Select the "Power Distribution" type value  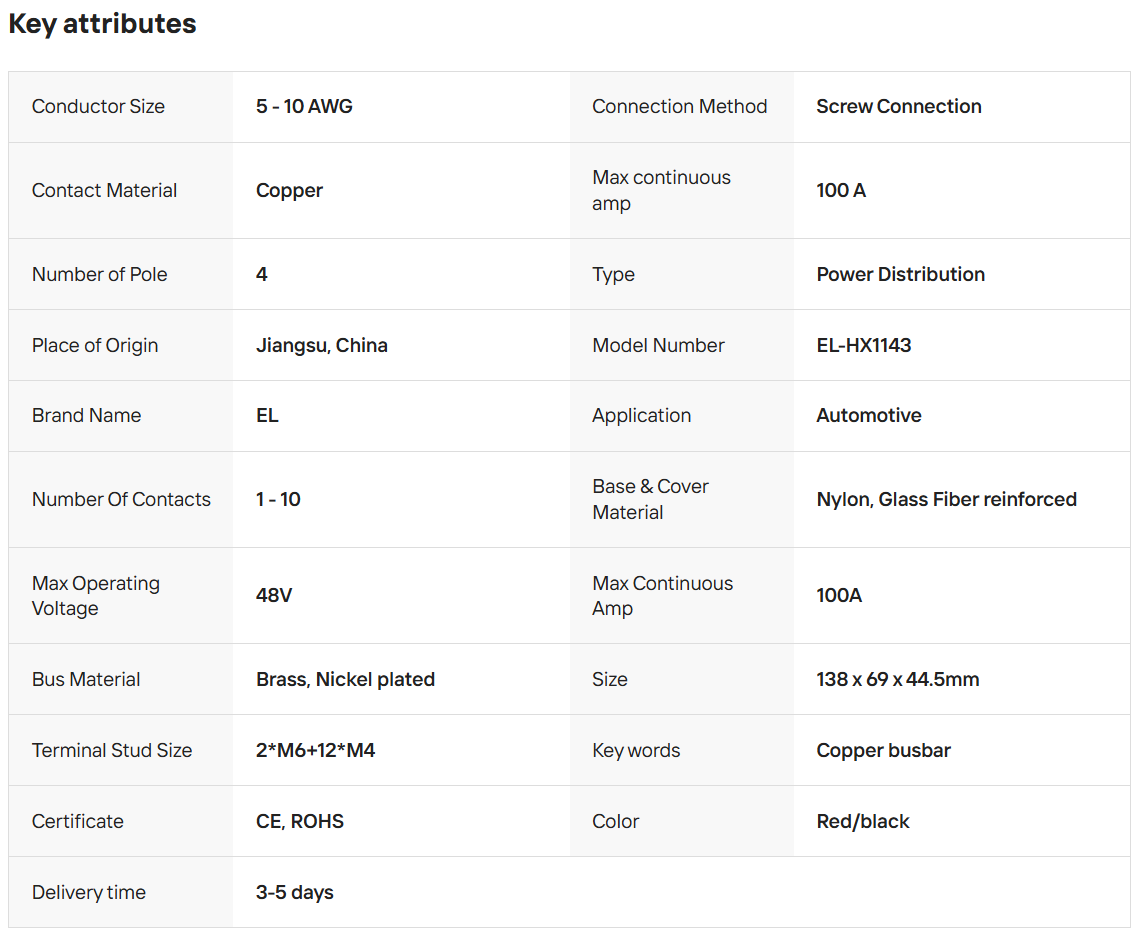[900, 274]
